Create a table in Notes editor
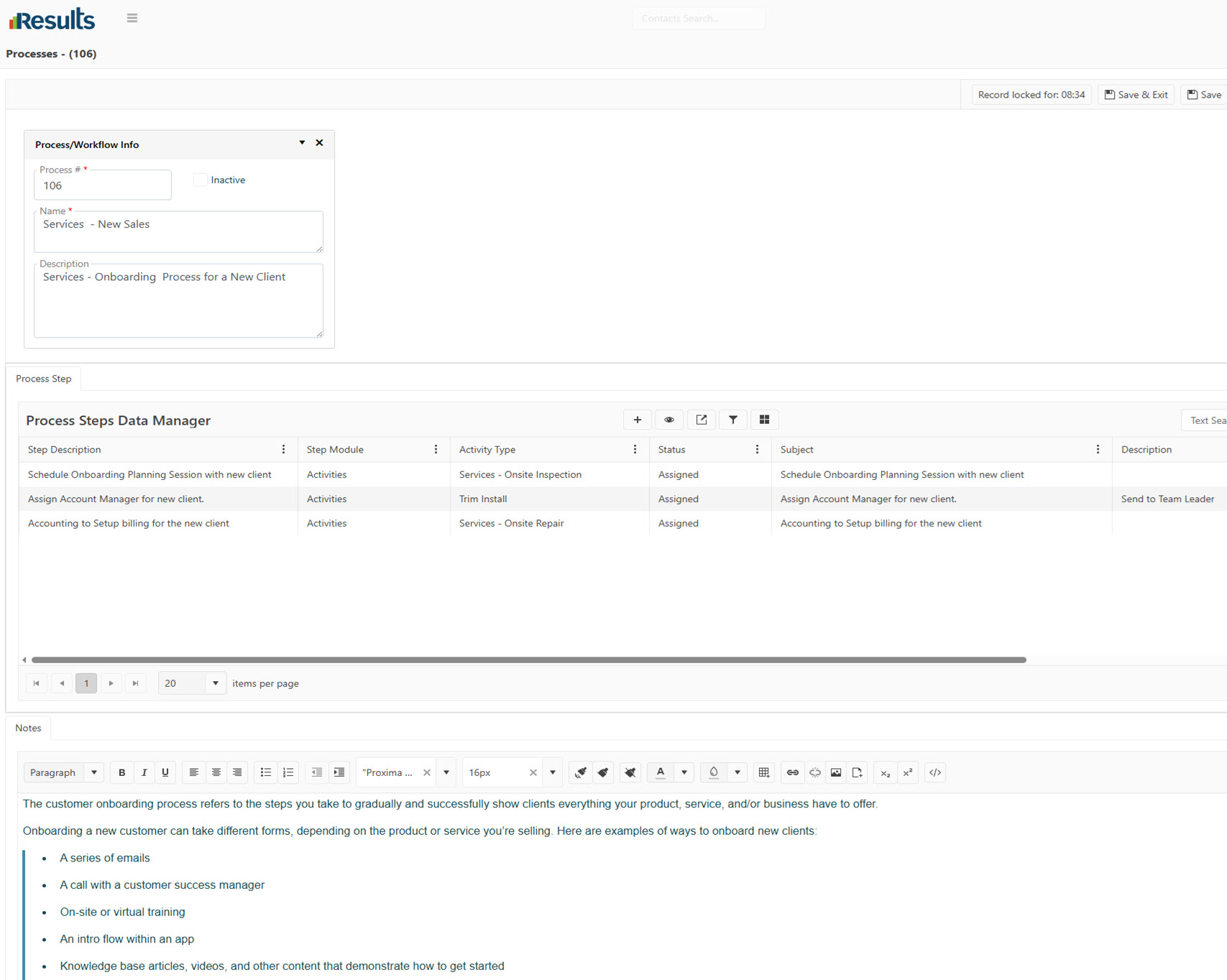This screenshot has width=1227, height=980. (x=763, y=772)
